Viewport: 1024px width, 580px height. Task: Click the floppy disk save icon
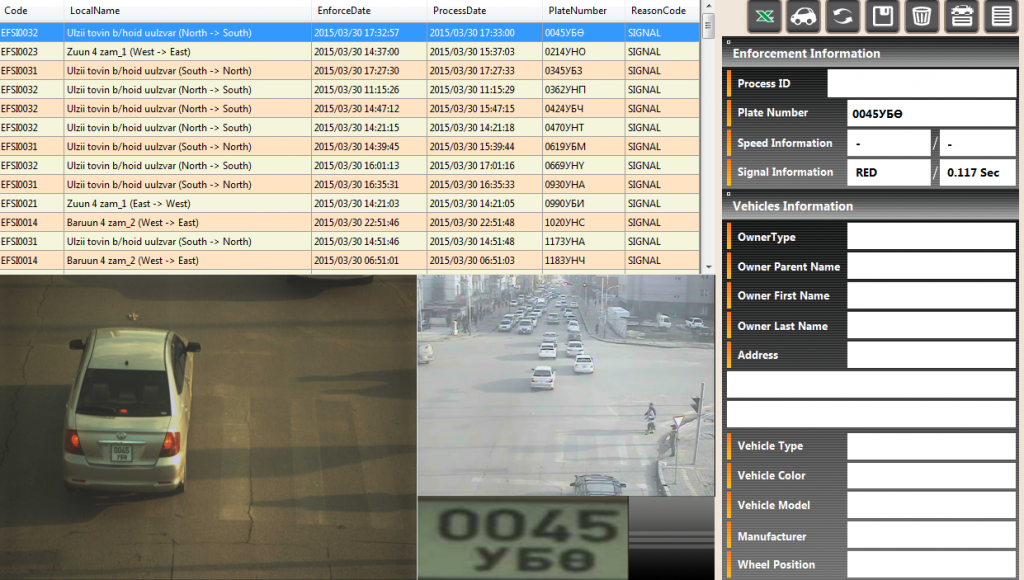point(882,16)
